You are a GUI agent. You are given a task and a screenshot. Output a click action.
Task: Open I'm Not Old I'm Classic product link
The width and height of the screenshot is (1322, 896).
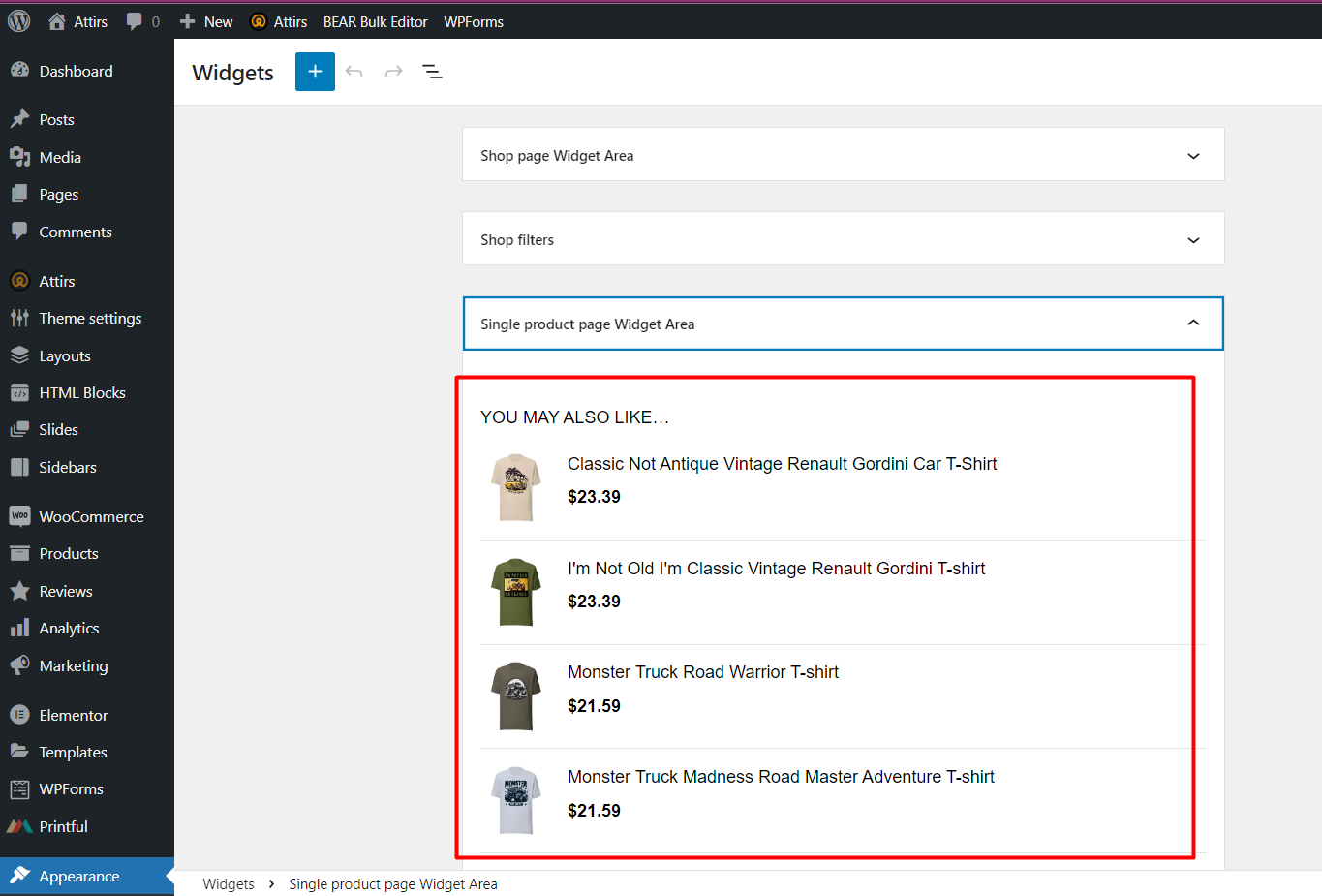[776, 569]
